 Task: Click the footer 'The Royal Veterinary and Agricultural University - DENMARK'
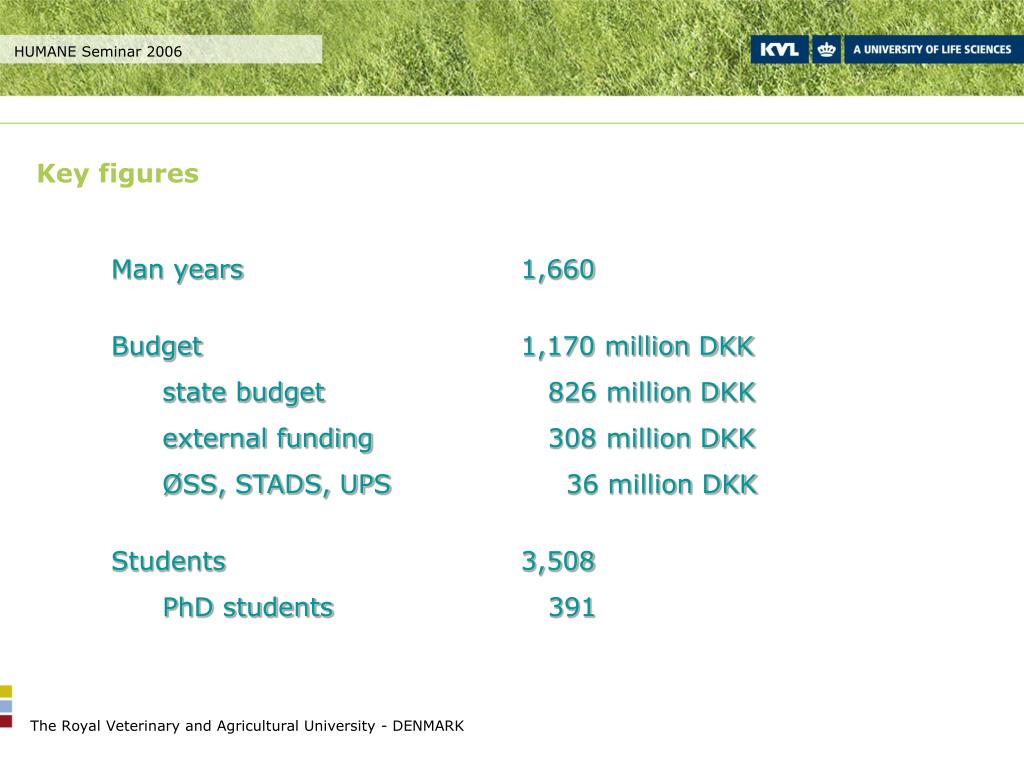pyautogui.click(x=247, y=726)
